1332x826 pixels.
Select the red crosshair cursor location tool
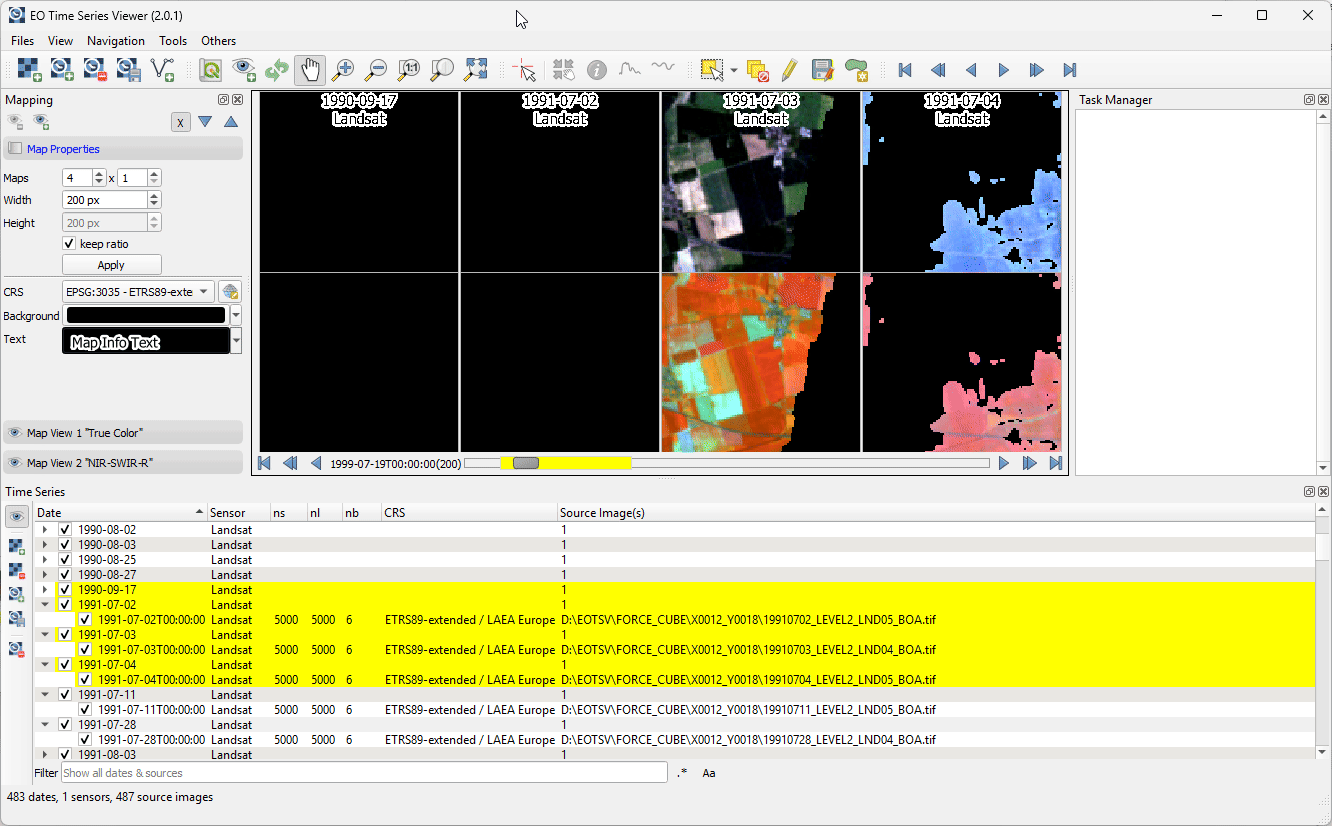coord(524,69)
